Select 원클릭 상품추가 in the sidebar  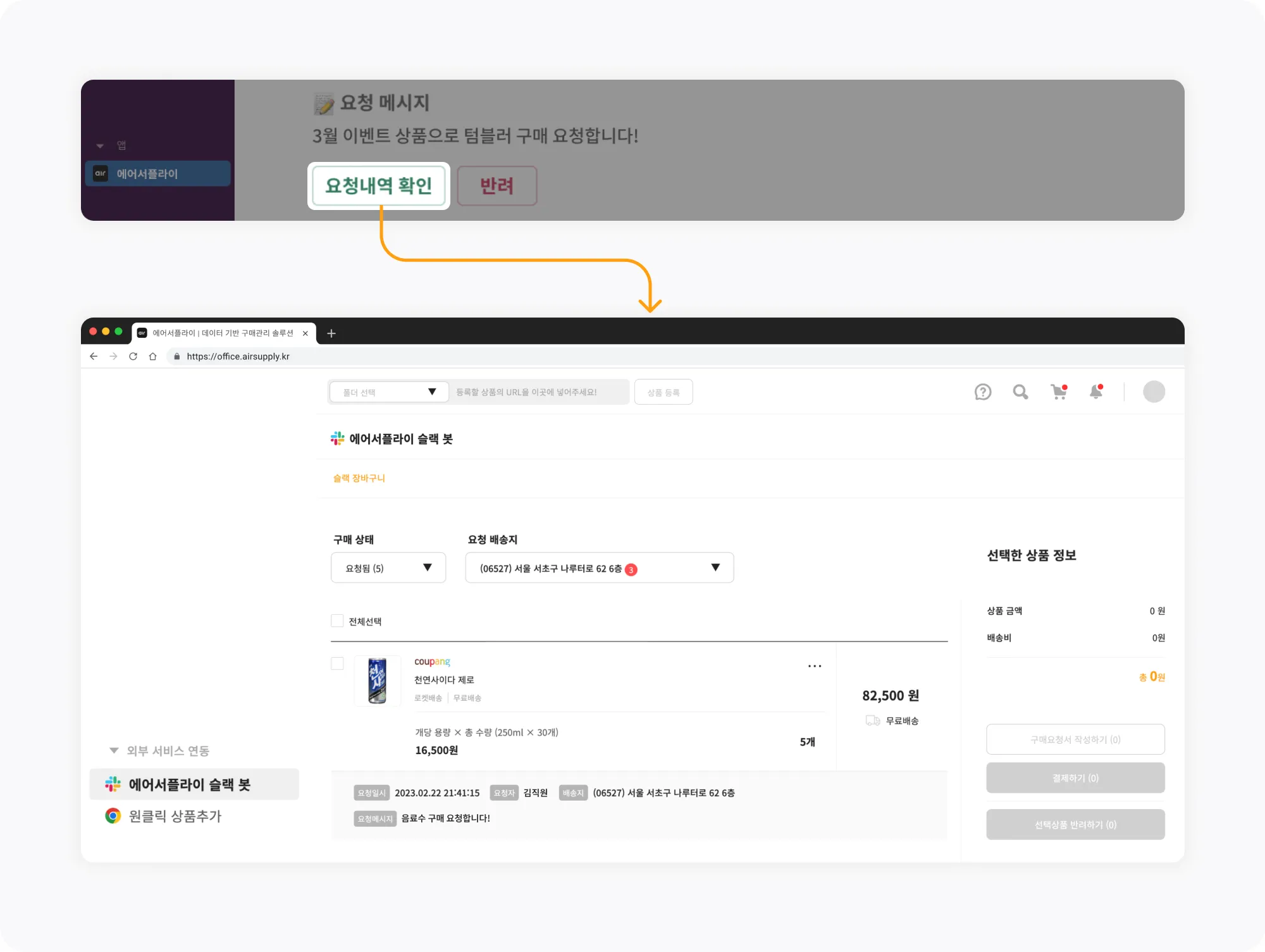click(x=175, y=816)
